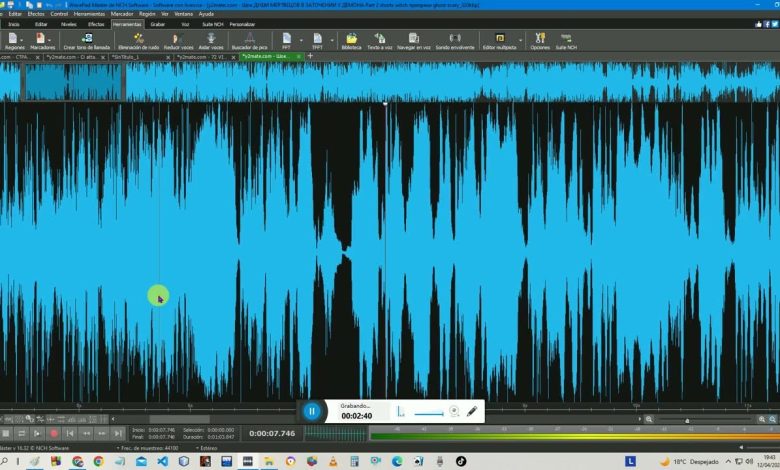The height and width of the screenshot is (470, 780).
Task: Select the Aislar voces tool
Action: click(210, 39)
